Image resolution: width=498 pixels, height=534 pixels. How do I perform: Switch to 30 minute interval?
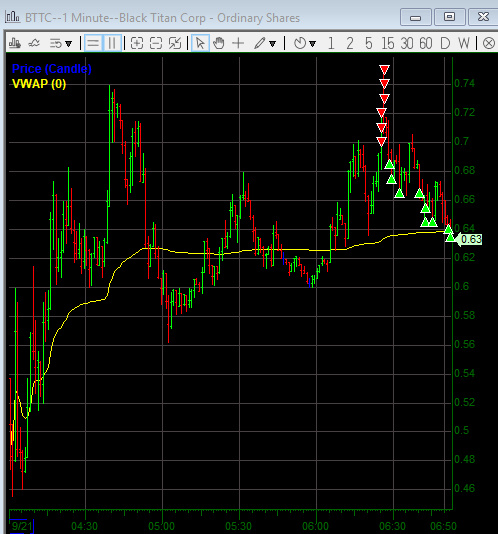(407, 44)
